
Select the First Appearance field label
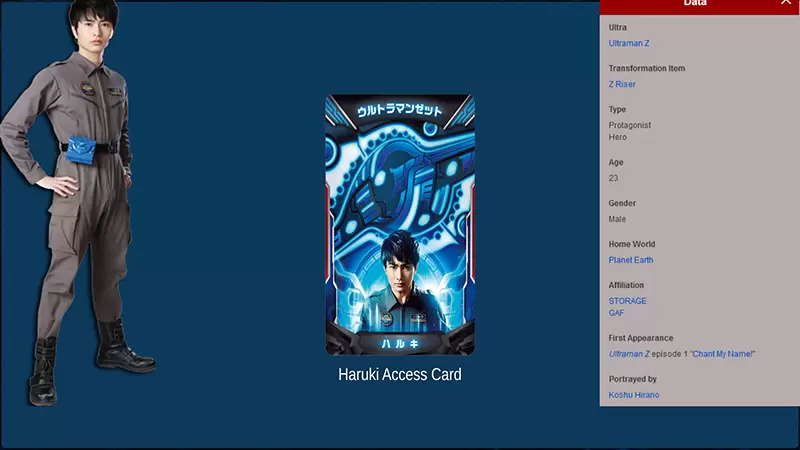point(640,338)
